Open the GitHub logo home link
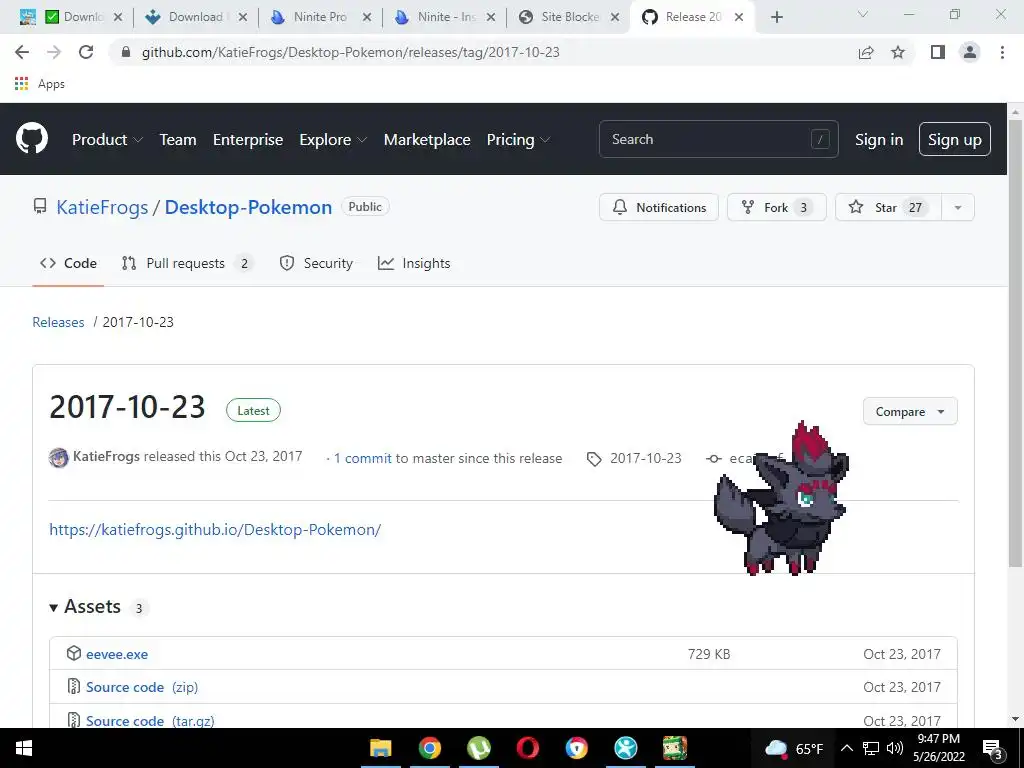This screenshot has height=768, width=1024. coord(32,138)
